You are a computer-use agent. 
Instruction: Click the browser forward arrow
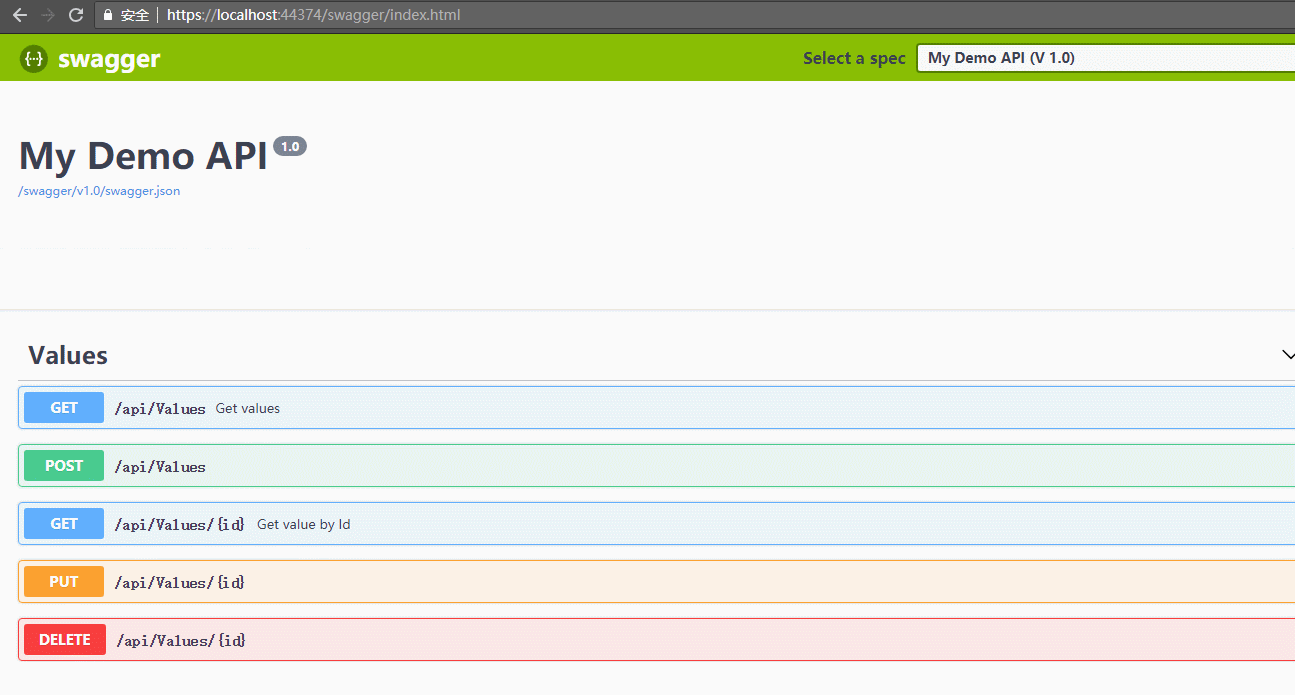coord(47,15)
